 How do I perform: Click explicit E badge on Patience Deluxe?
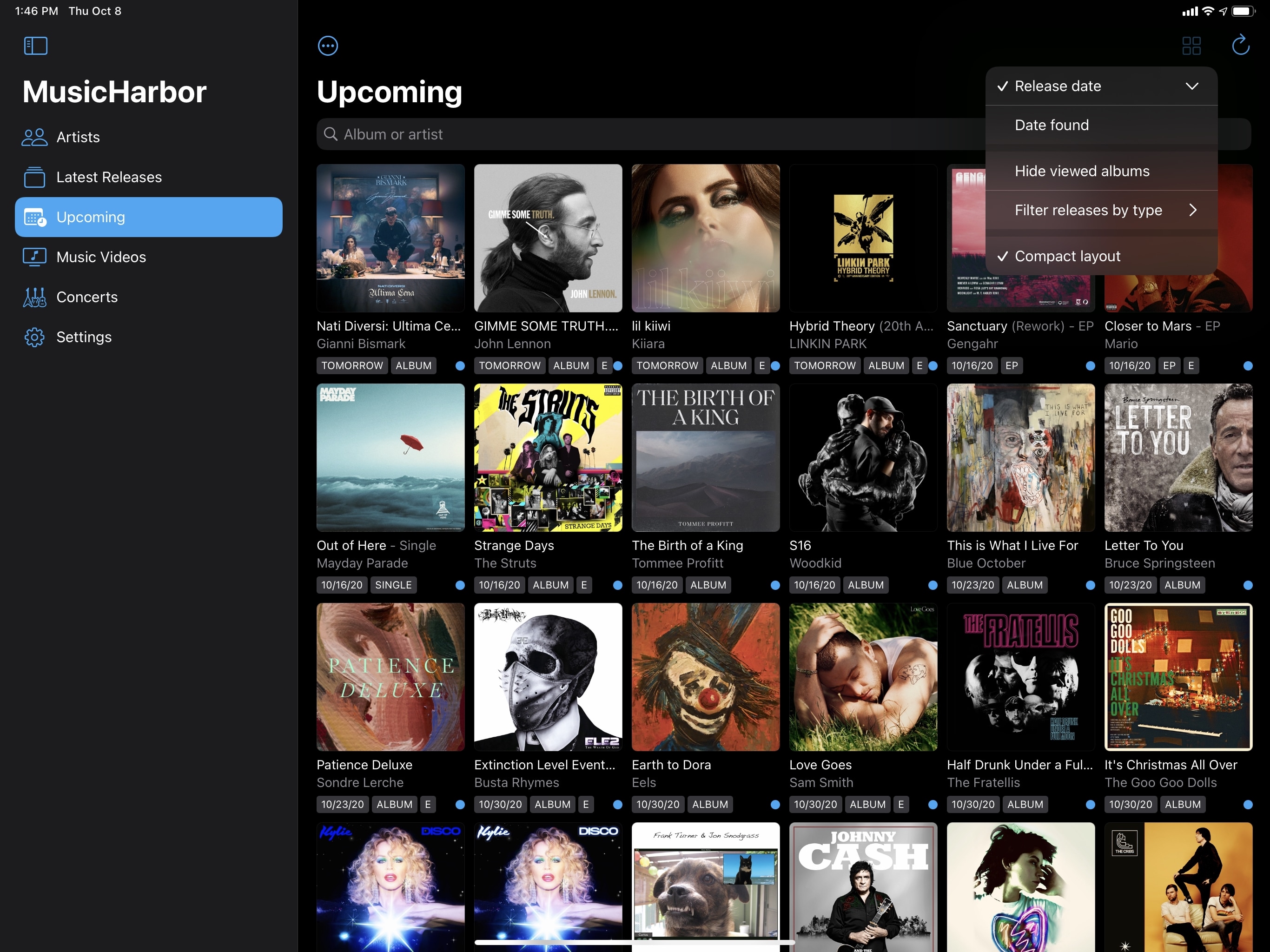428,805
